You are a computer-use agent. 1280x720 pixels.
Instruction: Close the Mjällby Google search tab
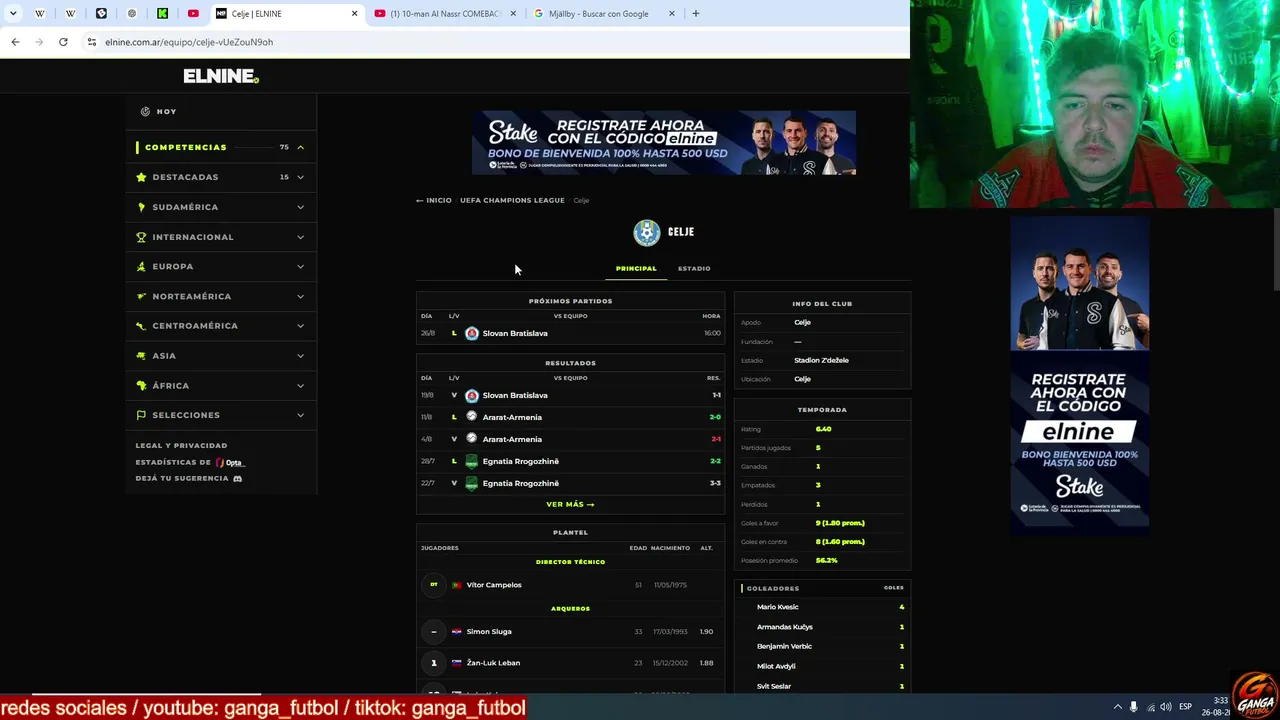[x=672, y=14]
